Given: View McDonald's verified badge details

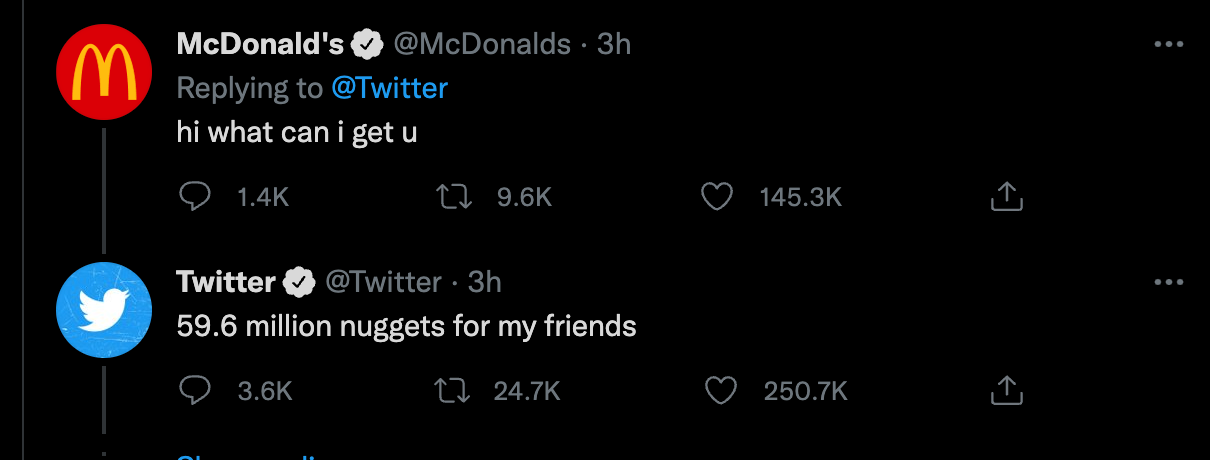Looking at the screenshot, I should [368, 45].
